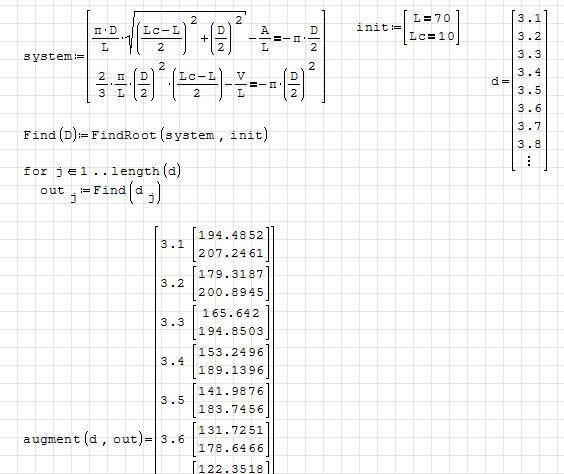Click the 'system' variable definition name

[x=47, y=56]
